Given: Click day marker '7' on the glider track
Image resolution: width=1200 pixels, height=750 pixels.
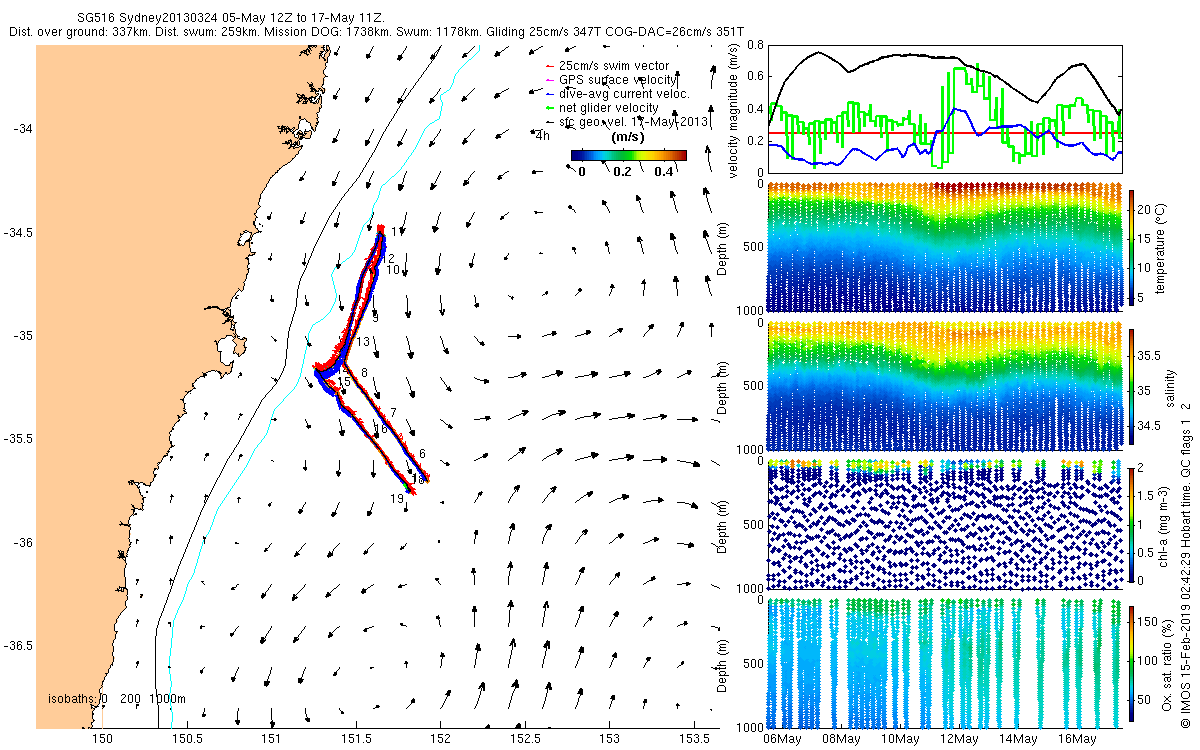Looking at the screenshot, I should 394,412.
